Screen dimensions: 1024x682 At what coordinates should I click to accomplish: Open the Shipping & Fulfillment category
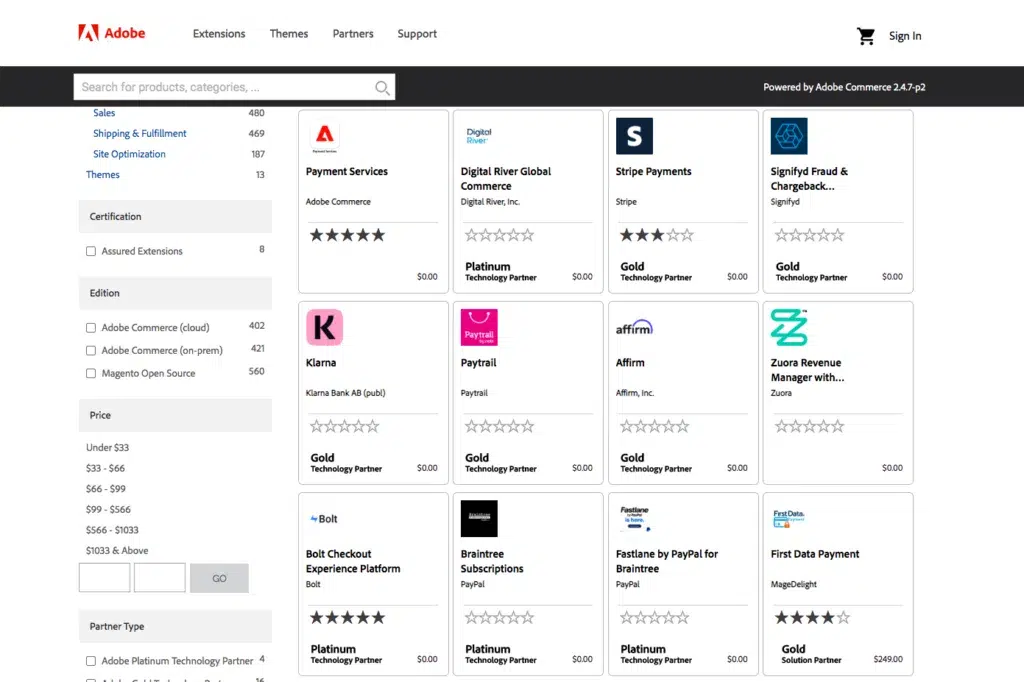140,134
